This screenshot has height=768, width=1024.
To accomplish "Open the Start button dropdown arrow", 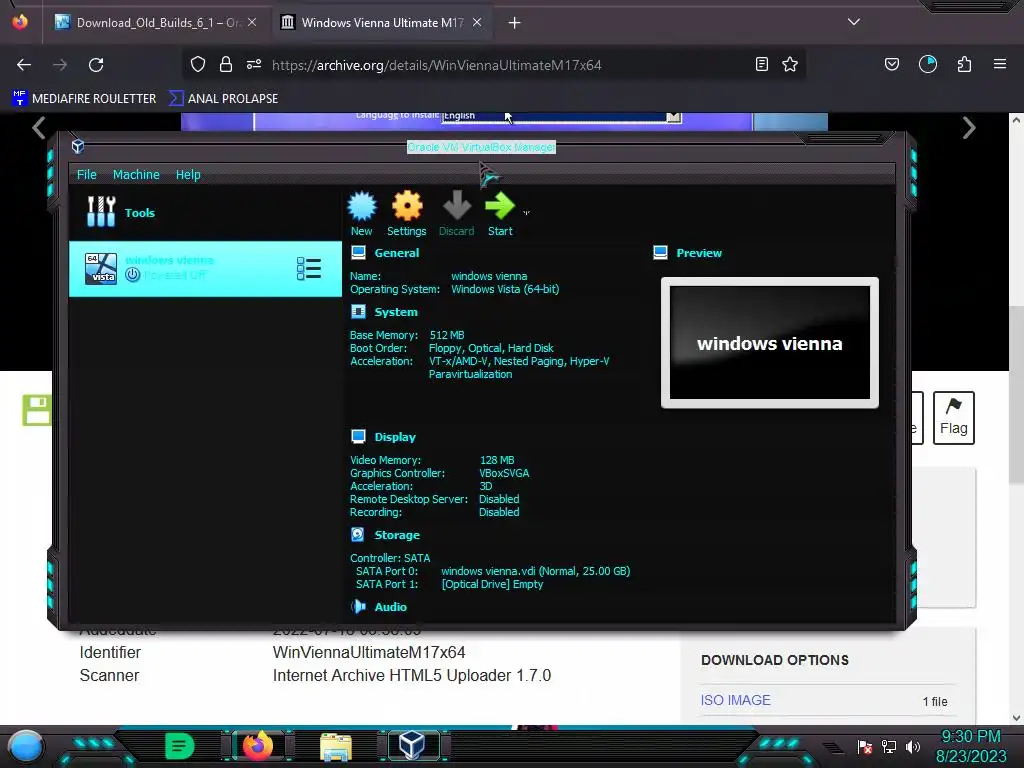I will (526, 212).
